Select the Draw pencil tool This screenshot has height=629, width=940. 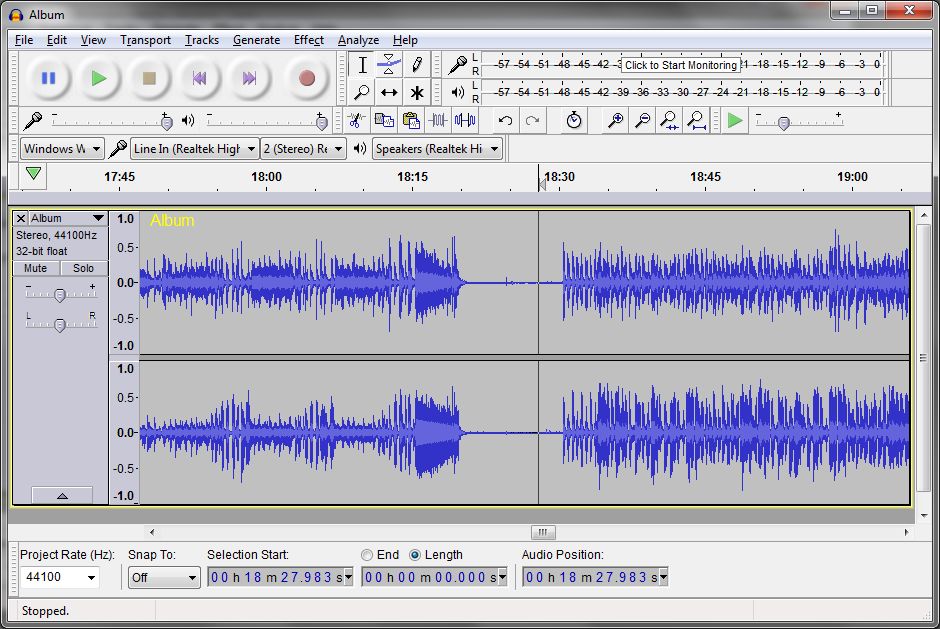(417, 64)
